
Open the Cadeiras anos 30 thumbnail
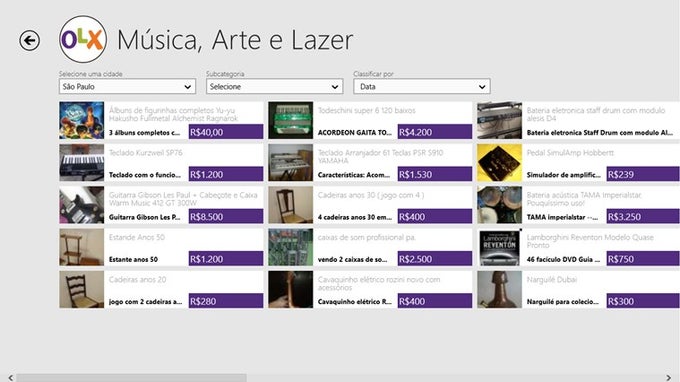(291, 205)
